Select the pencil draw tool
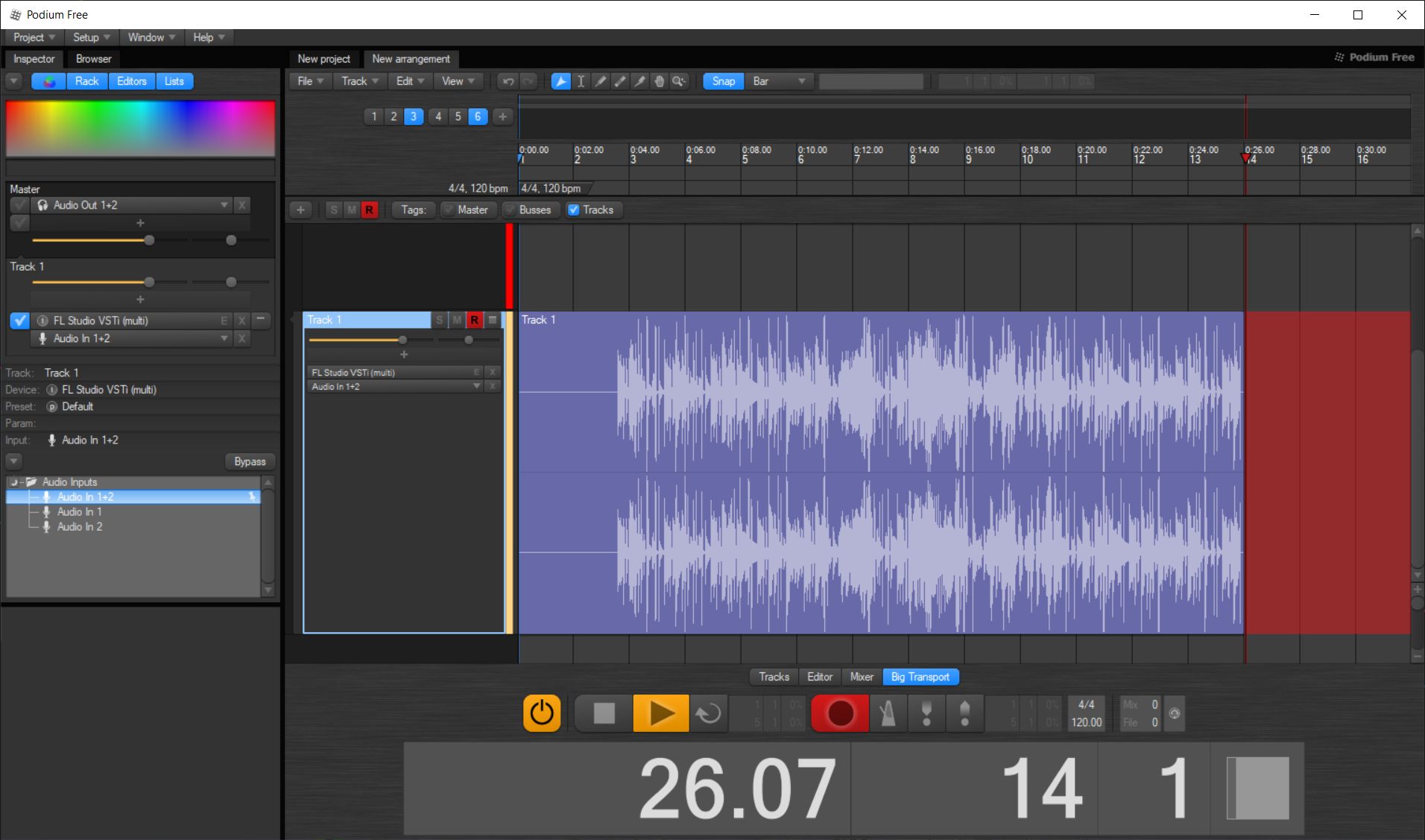 [600, 81]
